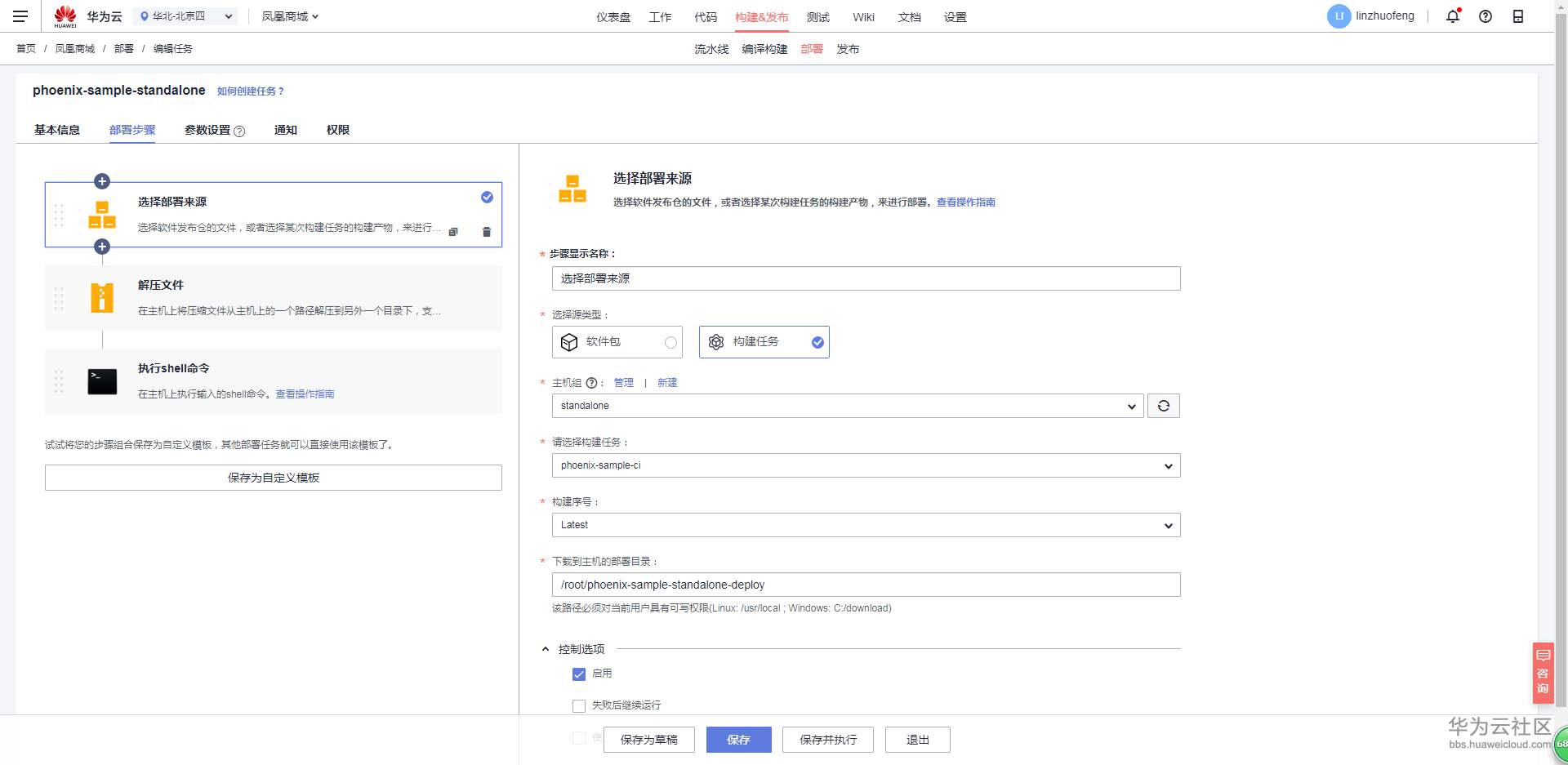Switch to the 基本信息 tab
Viewport: 1568px width, 765px height.
click(57, 130)
